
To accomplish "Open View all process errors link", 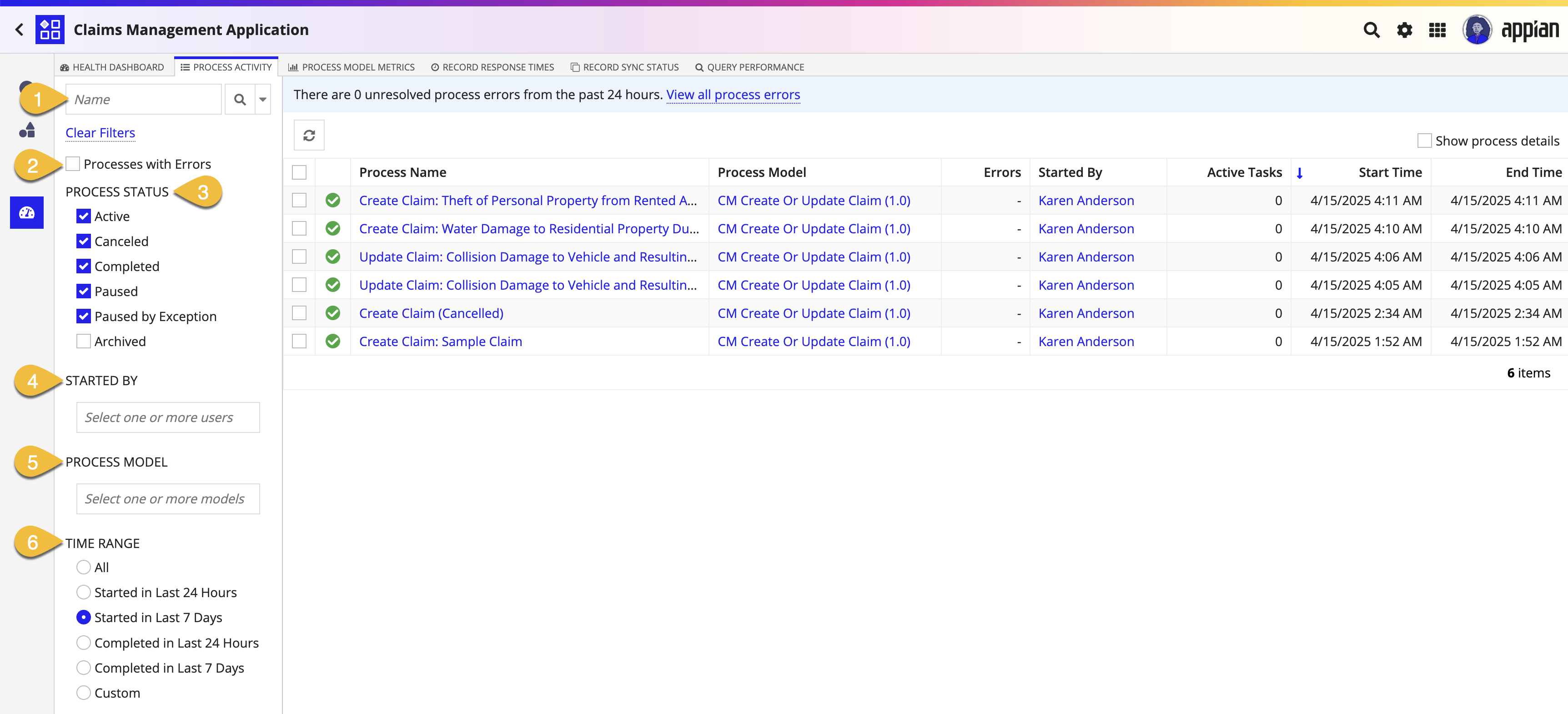I will click(733, 94).
